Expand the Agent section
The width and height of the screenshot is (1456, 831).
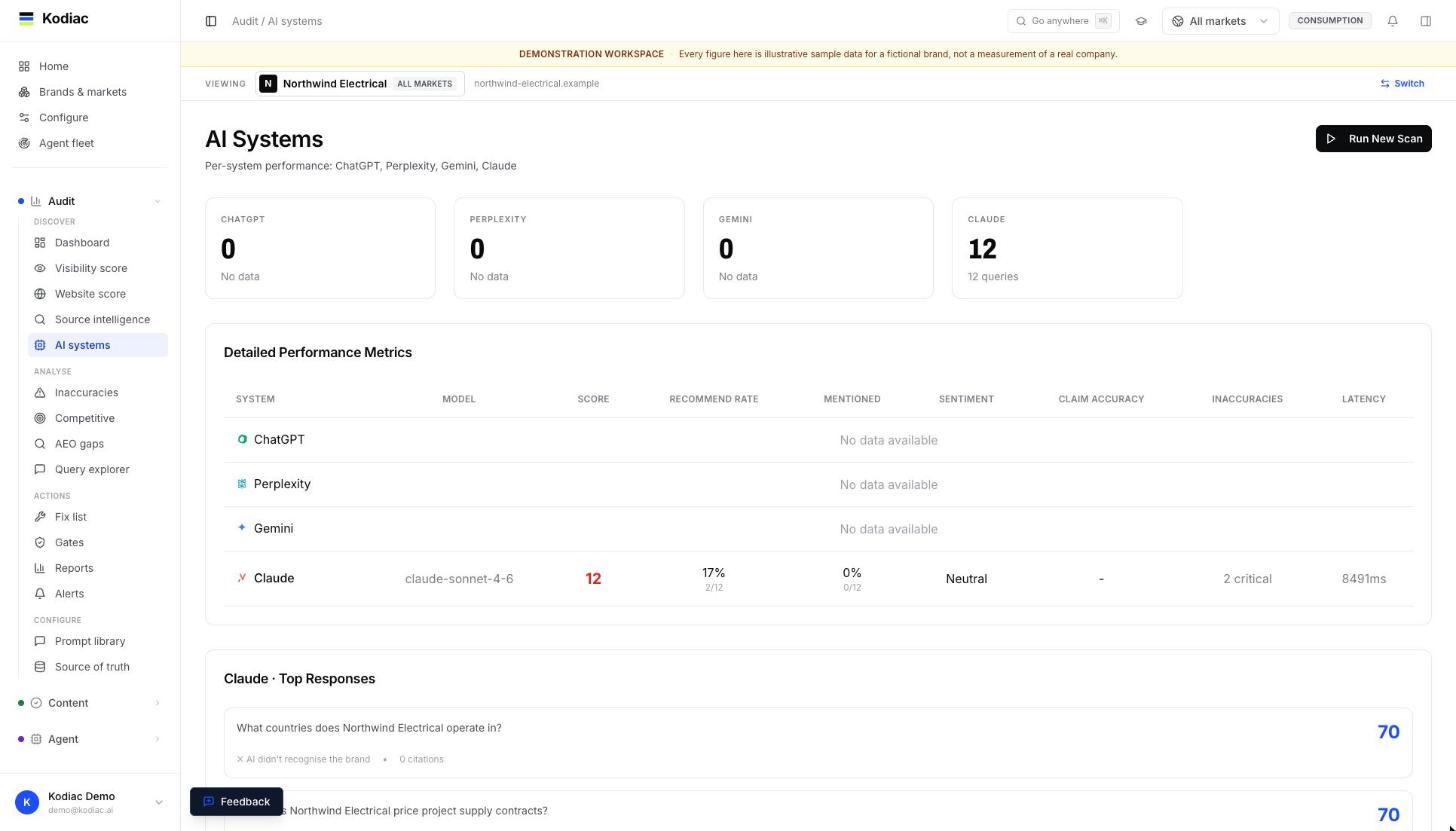point(157,739)
